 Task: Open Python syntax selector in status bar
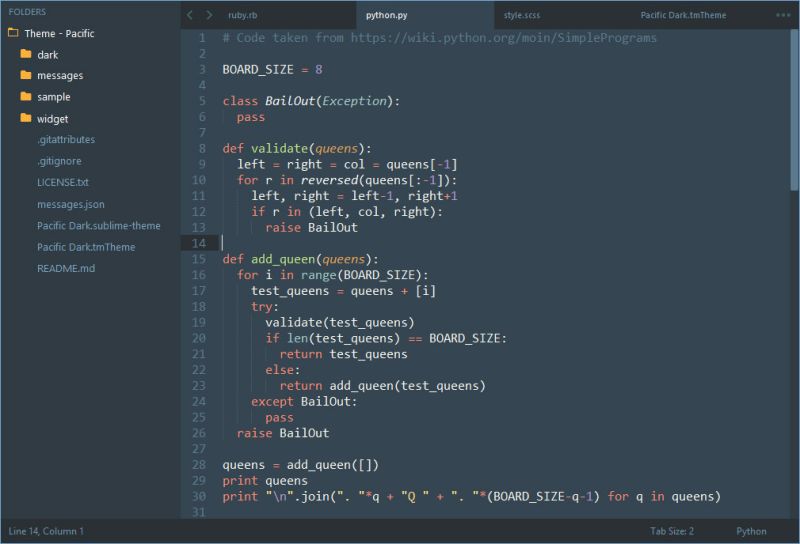click(751, 531)
